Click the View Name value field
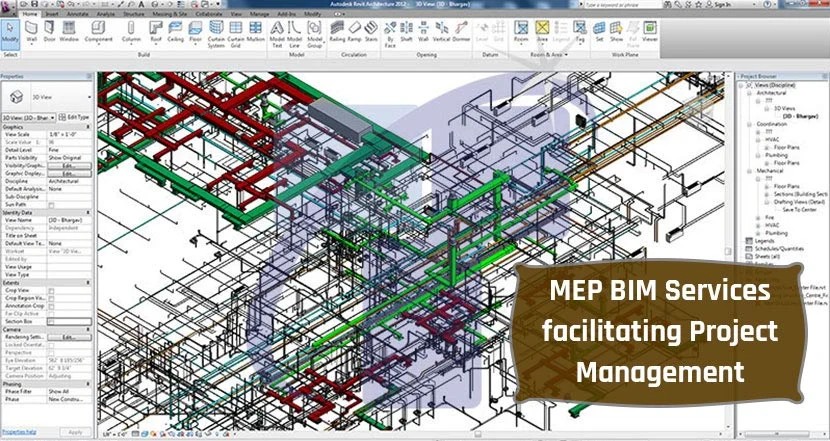The height and width of the screenshot is (441, 830). (69, 220)
